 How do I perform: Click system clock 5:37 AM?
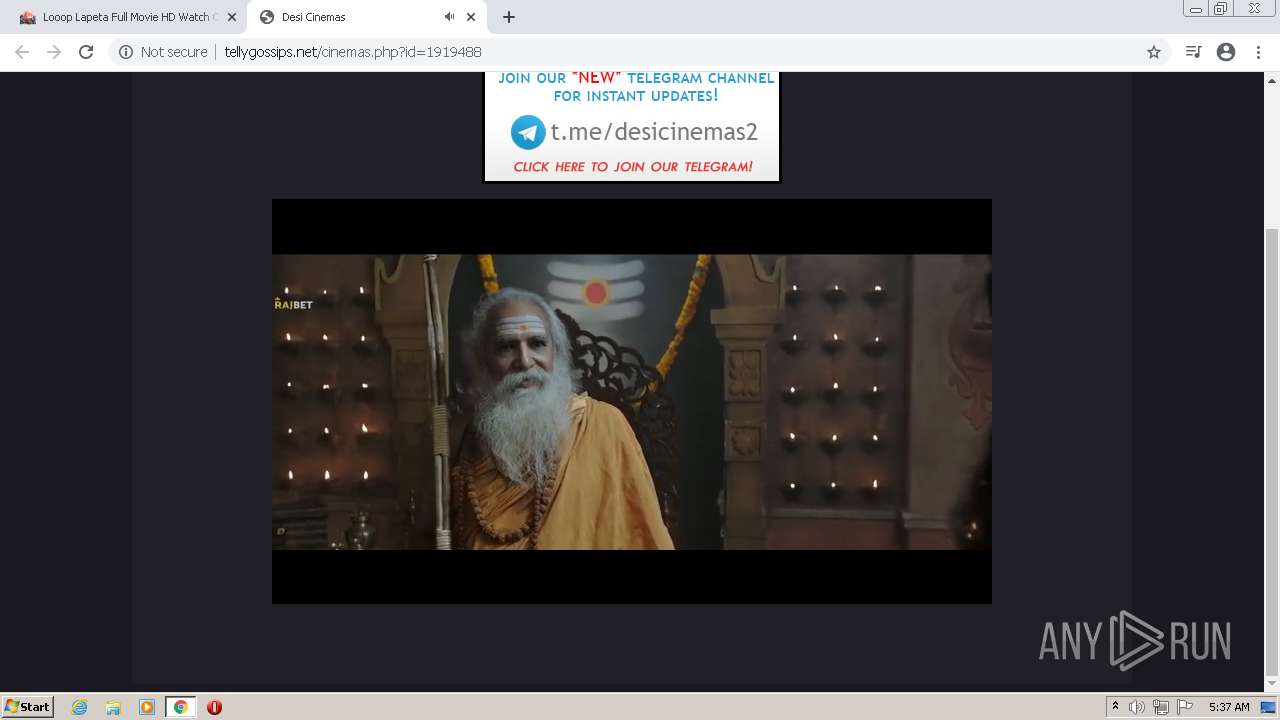(x=1229, y=707)
